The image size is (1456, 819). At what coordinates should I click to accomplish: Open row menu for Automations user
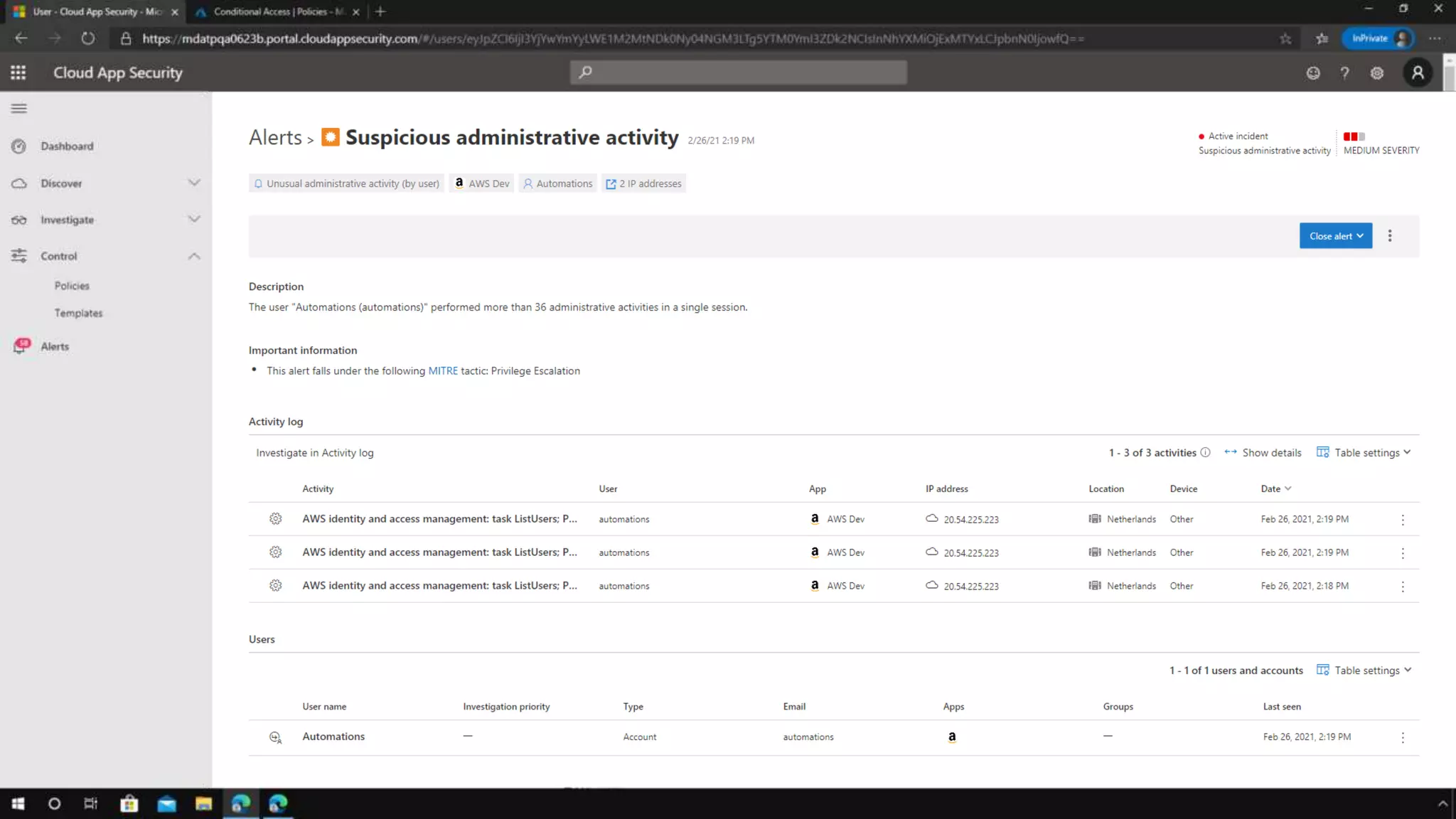point(1403,738)
